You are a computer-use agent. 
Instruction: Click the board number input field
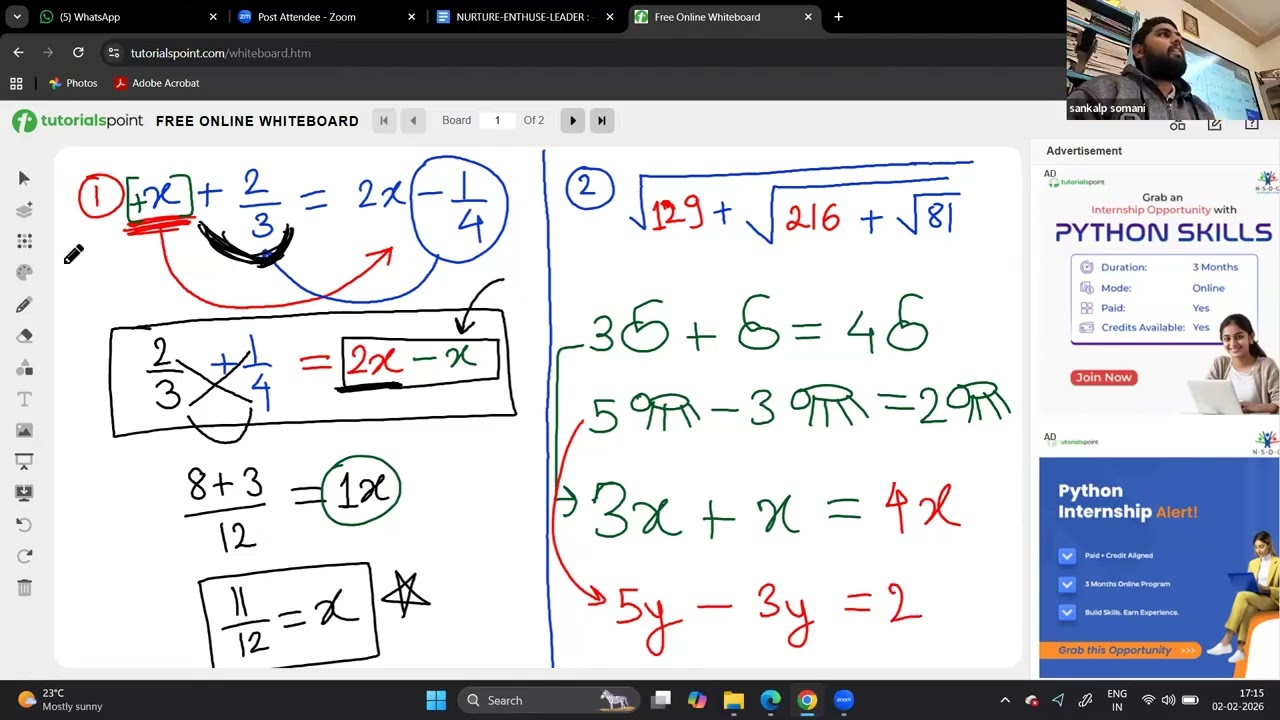tap(497, 121)
